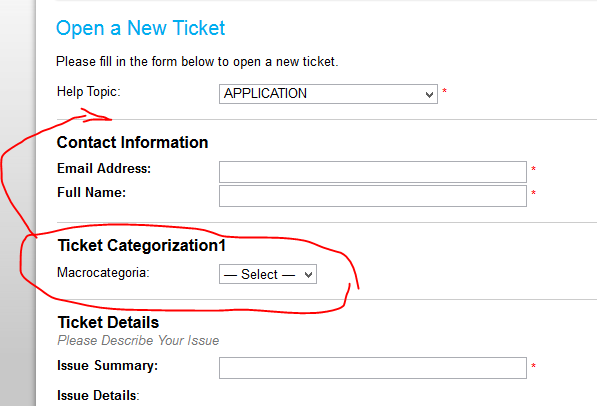This screenshot has width=597, height=406.
Task: Click the Please Describe Your Issue subtitle
Action: pyautogui.click(x=138, y=340)
